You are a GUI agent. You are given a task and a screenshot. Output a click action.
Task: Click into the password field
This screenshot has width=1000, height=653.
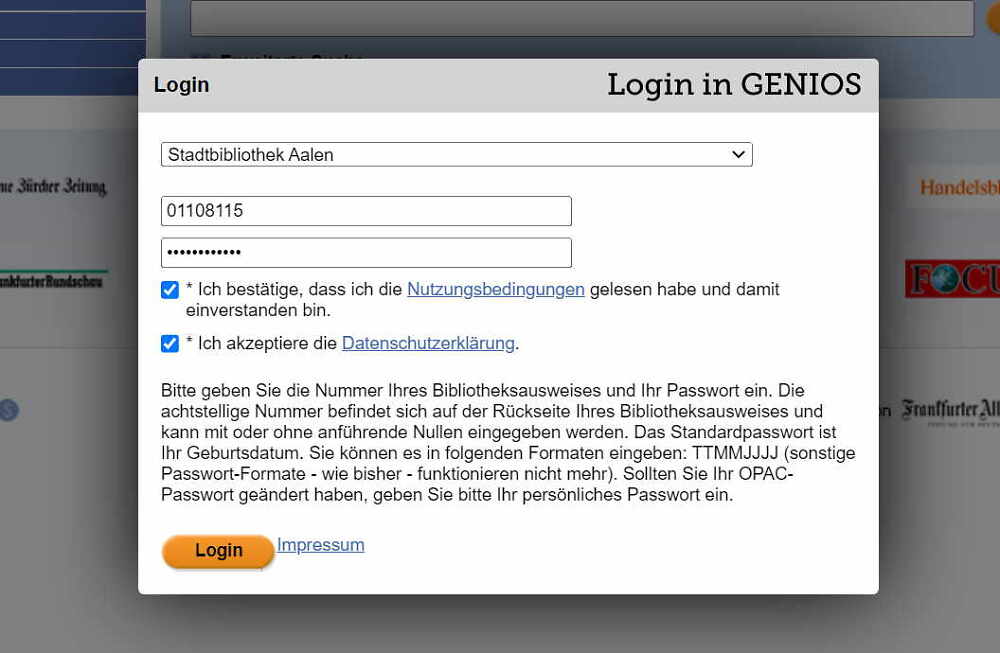[x=366, y=253]
